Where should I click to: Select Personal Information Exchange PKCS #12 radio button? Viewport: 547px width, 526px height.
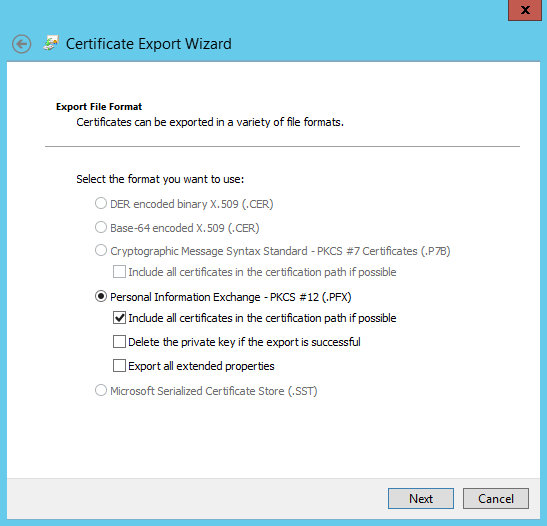point(101,296)
